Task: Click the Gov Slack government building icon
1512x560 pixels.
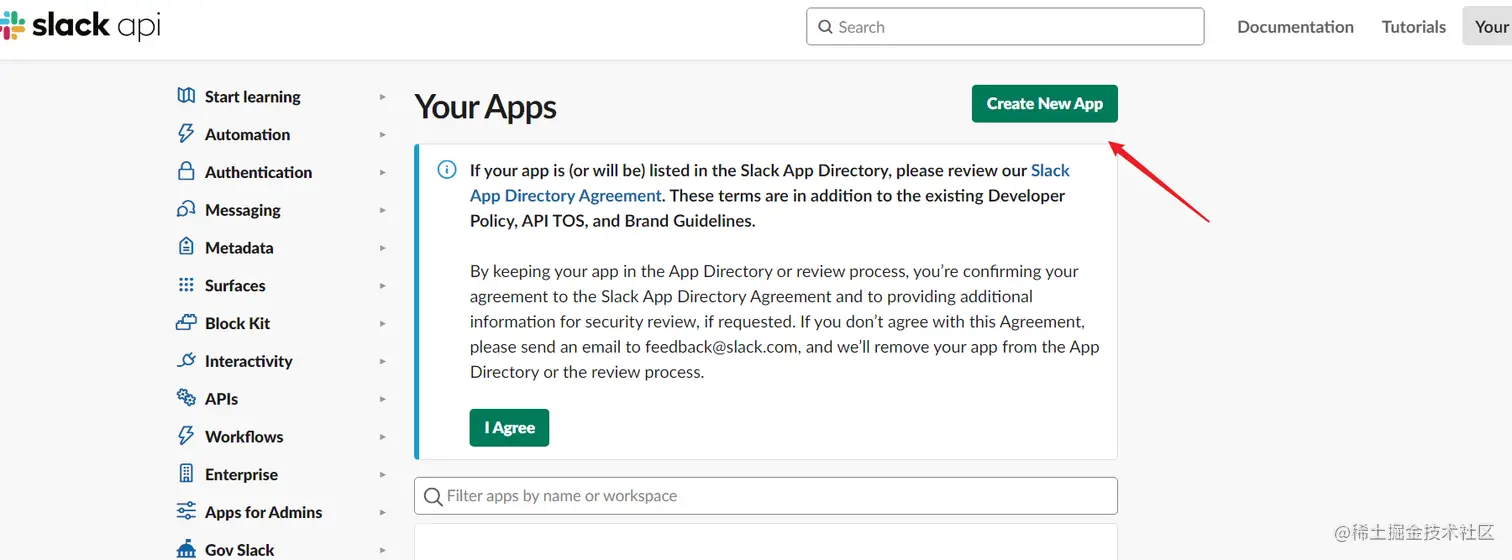Action: click(x=186, y=549)
